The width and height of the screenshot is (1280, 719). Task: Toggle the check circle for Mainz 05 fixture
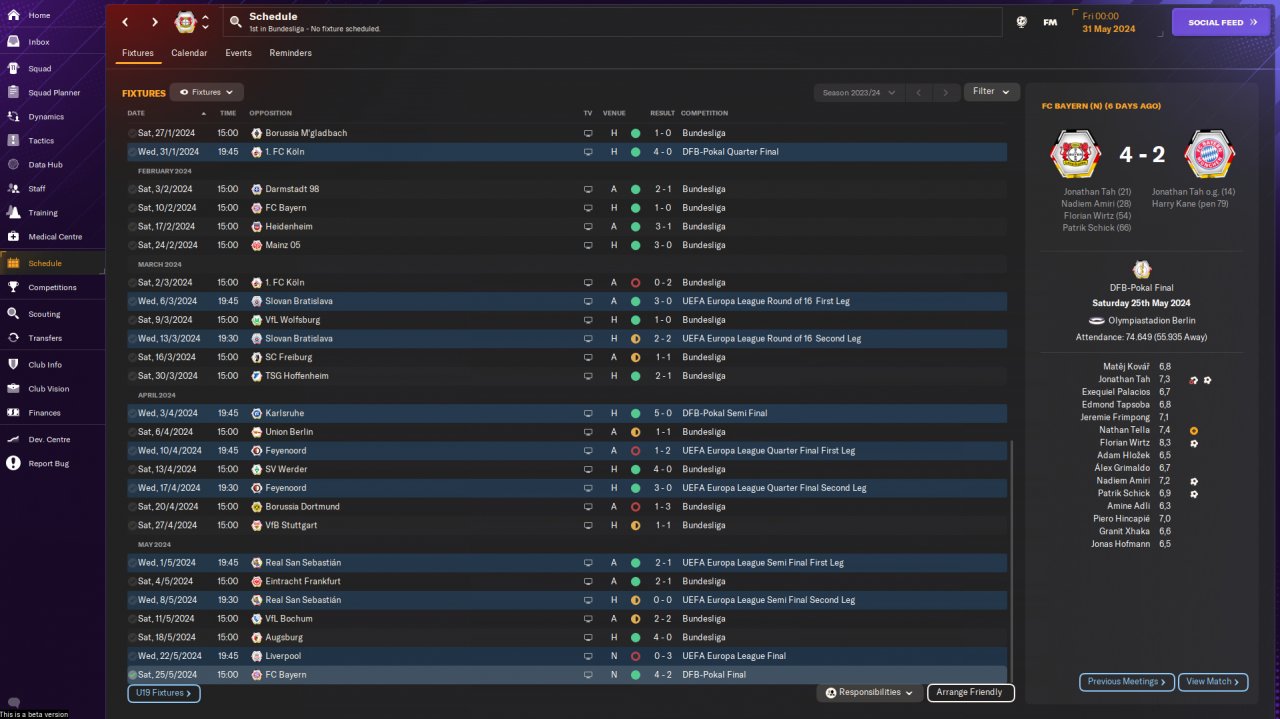click(x=132, y=245)
